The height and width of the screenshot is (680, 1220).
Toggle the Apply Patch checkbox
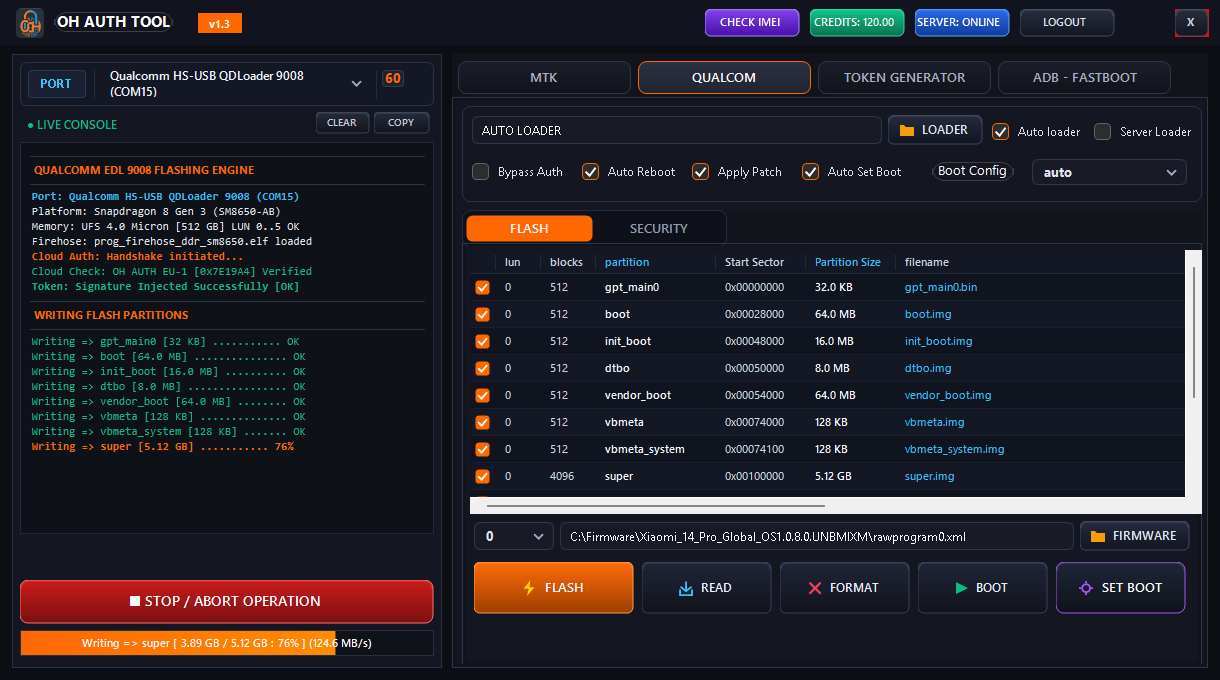click(x=701, y=171)
